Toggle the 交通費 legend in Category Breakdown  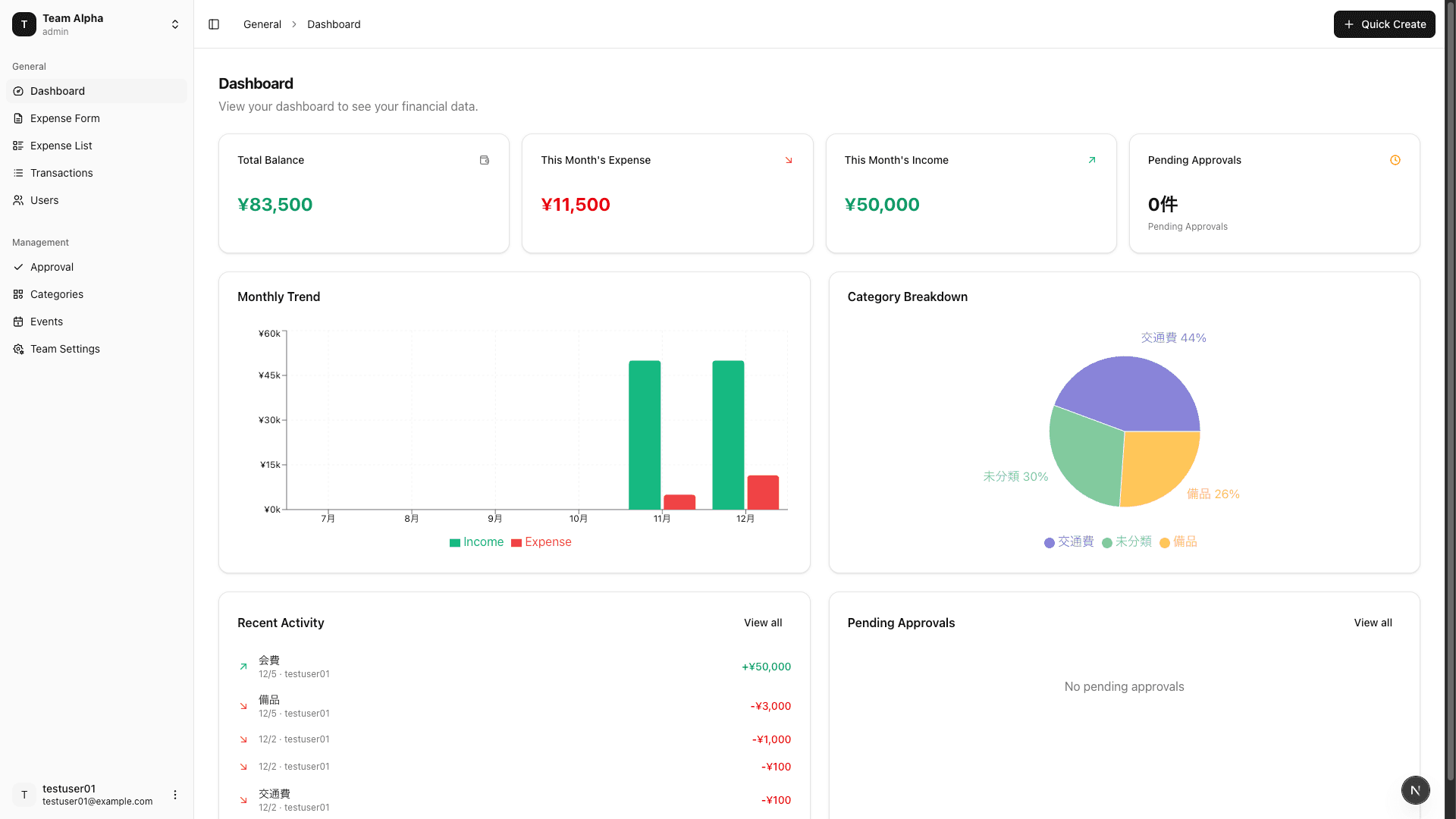click(1068, 541)
